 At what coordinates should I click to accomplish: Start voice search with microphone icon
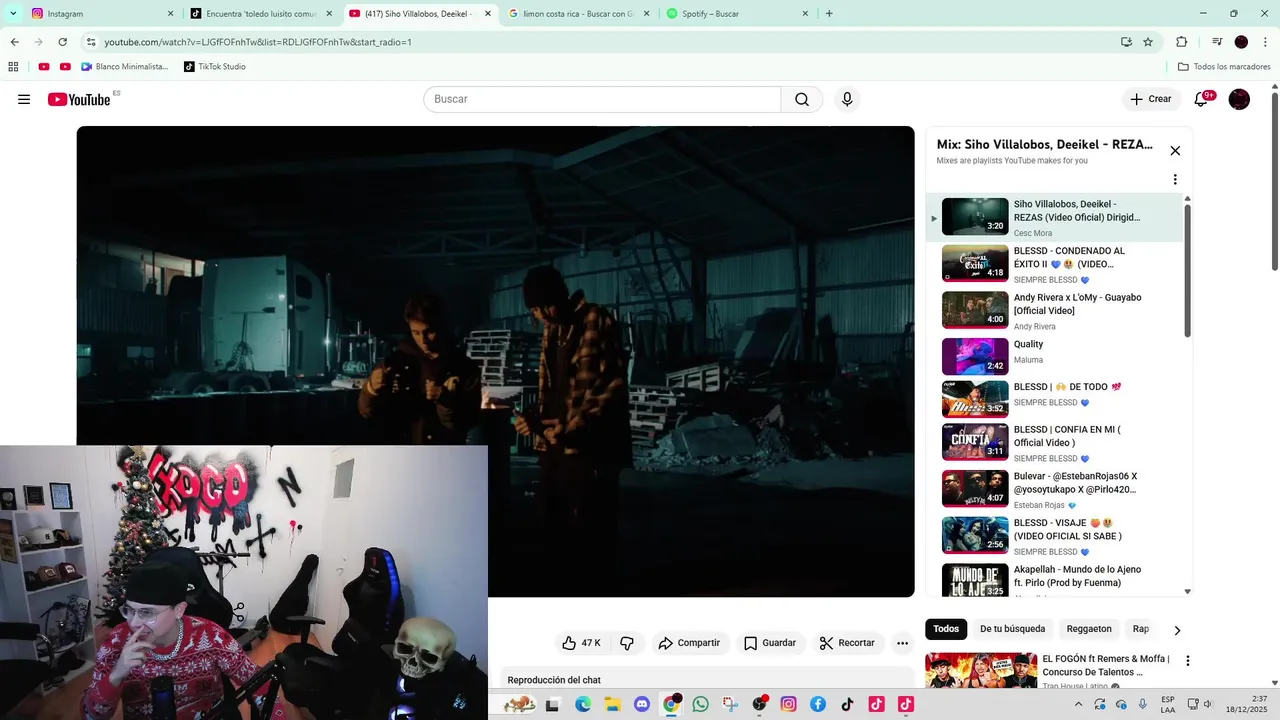(x=847, y=99)
